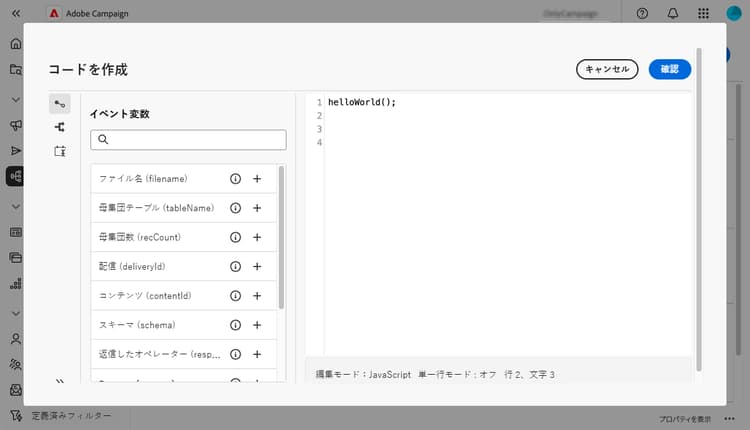Place cursor on helloWorld(); code line
Image resolution: width=750 pixels, height=430 pixels.
pos(362,102)
